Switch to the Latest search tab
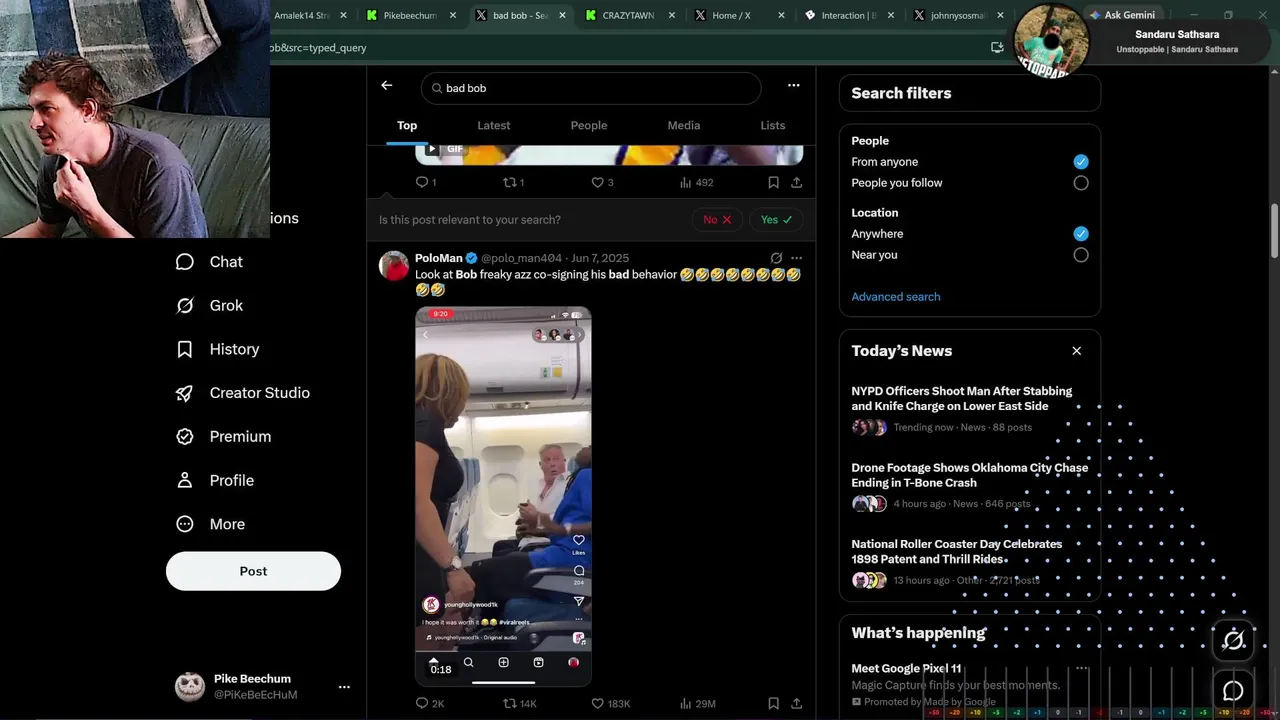 (494, 125)
